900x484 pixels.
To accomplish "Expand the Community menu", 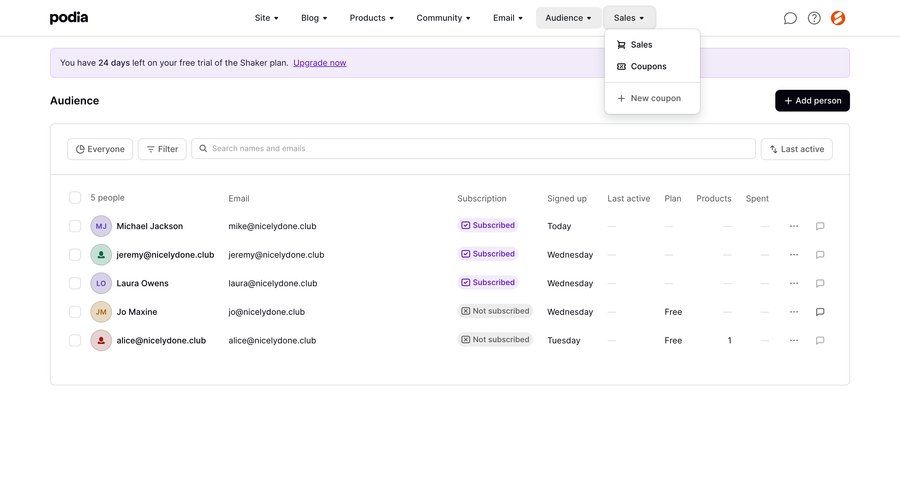I will point(443,18).
